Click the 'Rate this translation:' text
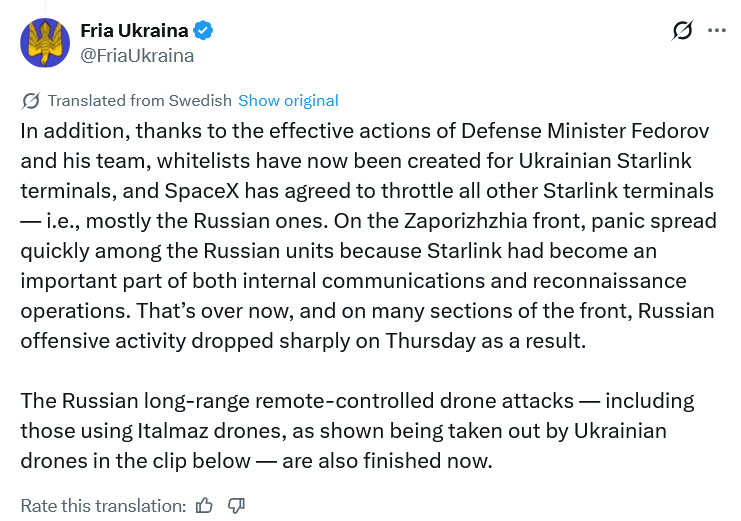The image size is (741, 521). point(103,505)
